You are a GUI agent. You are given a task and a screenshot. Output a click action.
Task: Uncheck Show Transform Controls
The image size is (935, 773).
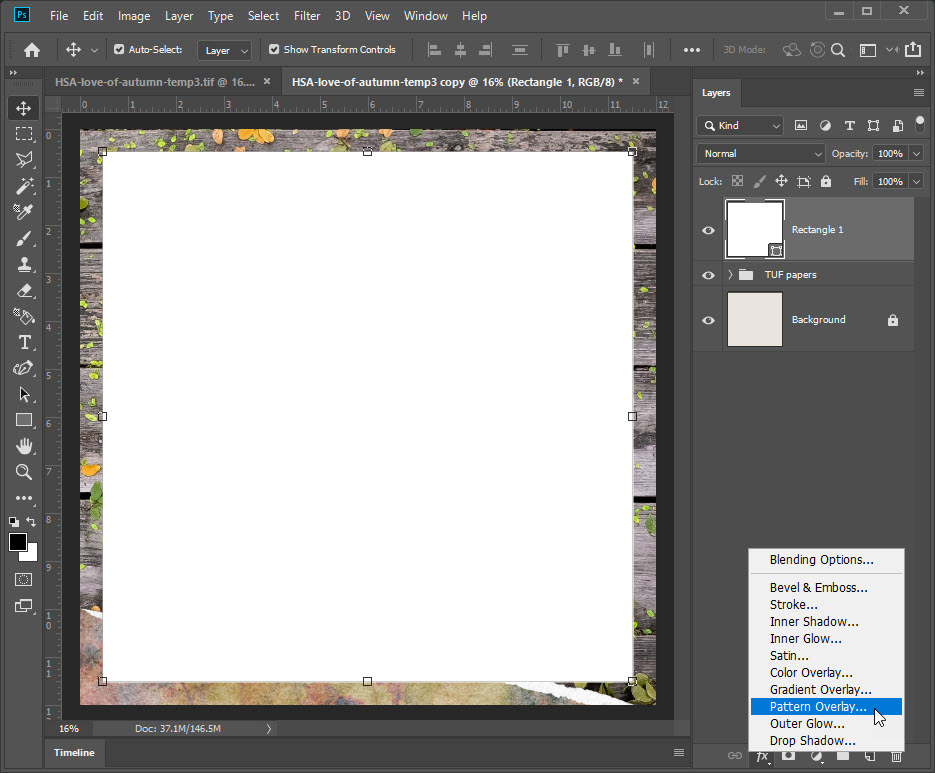275,50
